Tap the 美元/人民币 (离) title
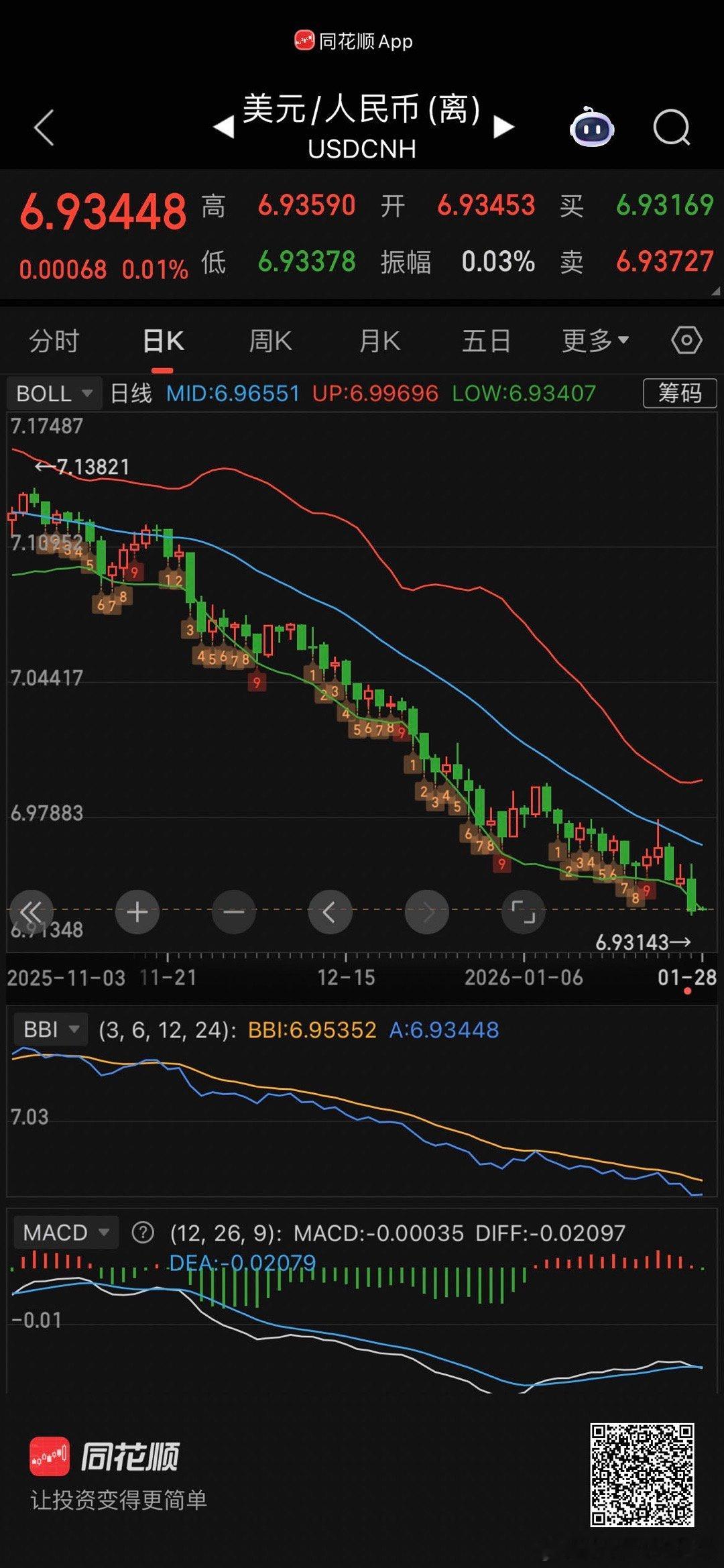724x1568 pixels. (x=361, y=109)
